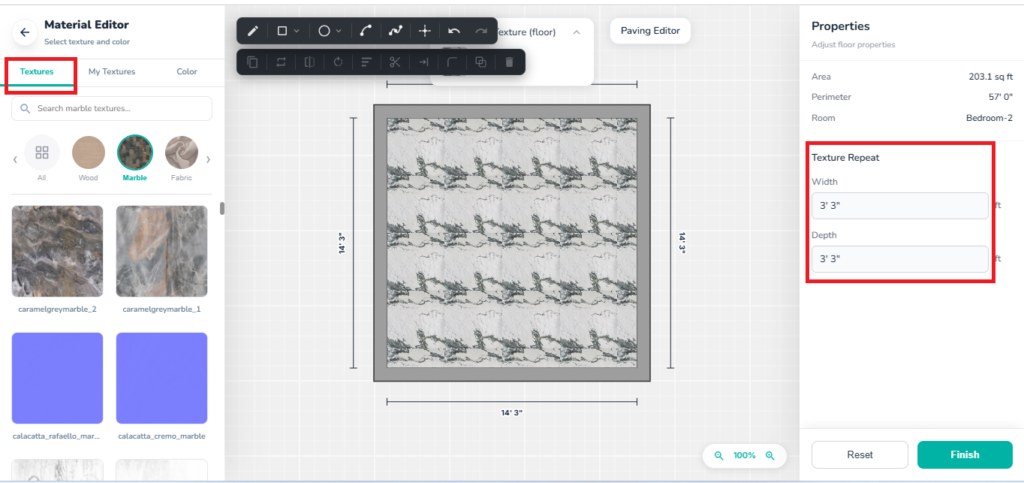Open the Paving Editor
The width and height of the screenshot is (1024, 483).
click(x=650, y=31)
